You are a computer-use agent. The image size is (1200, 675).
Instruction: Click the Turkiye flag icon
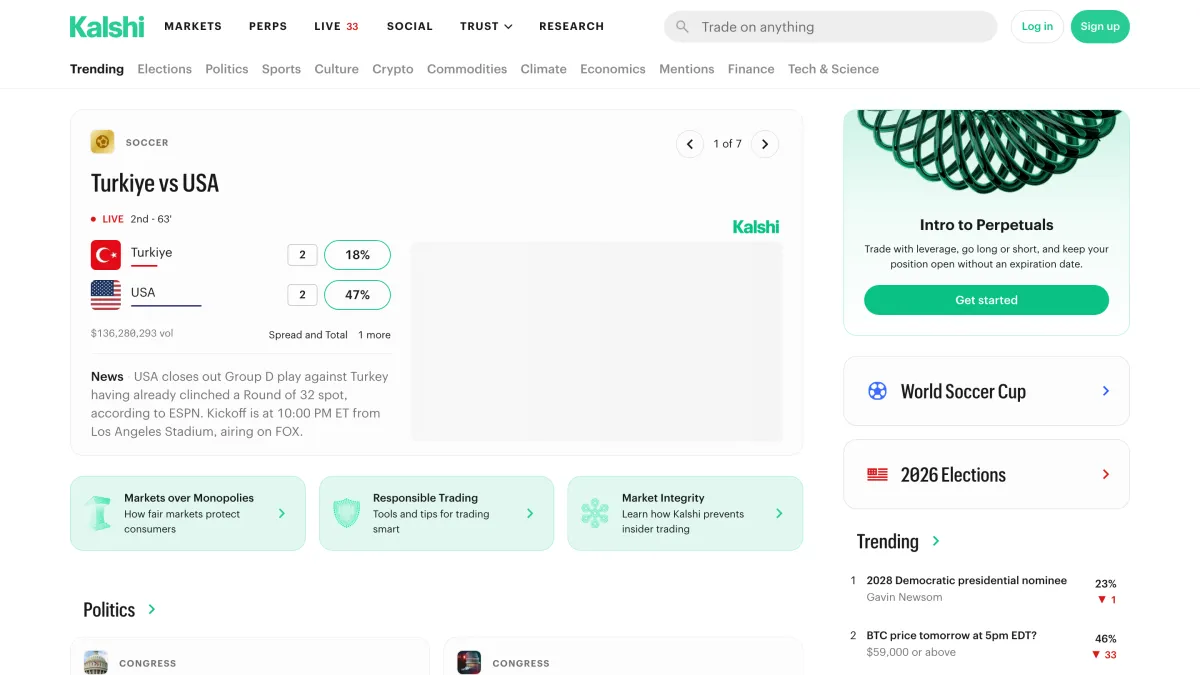[x=106, y=255]
